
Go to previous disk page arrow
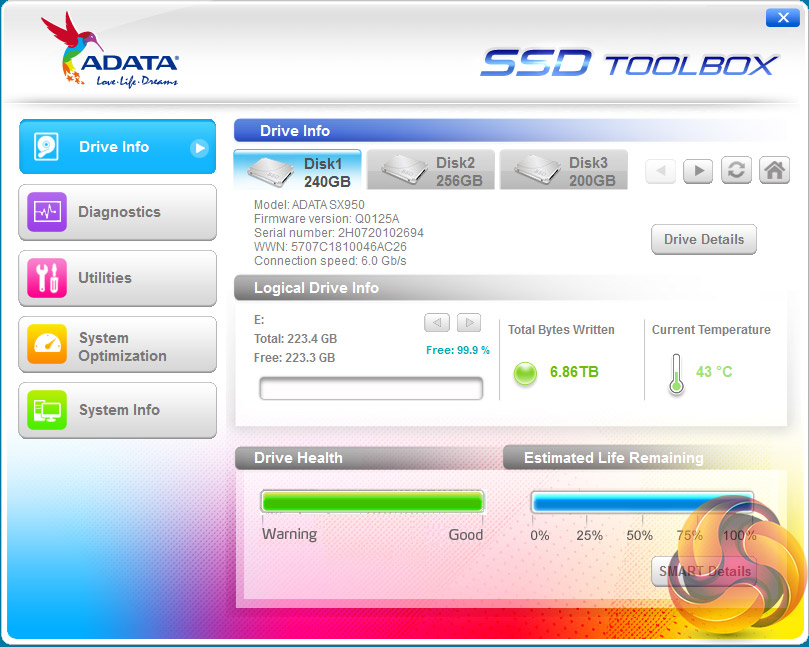click(661, 170)
